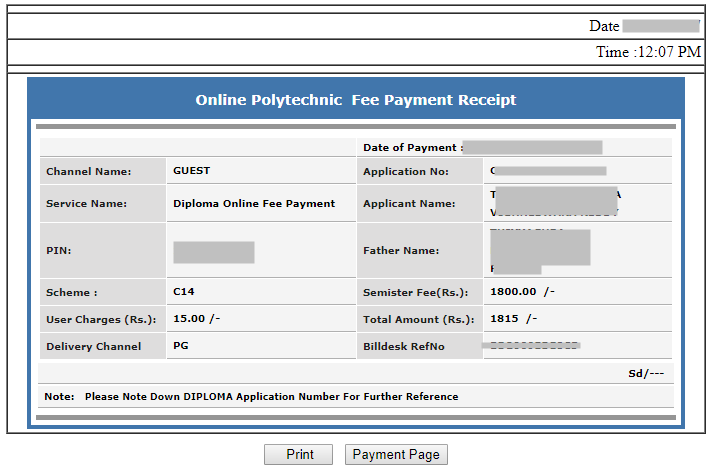Select the Time 12:07 PM text
This screenshot has width=711, height=471.
tap(648, 52)
